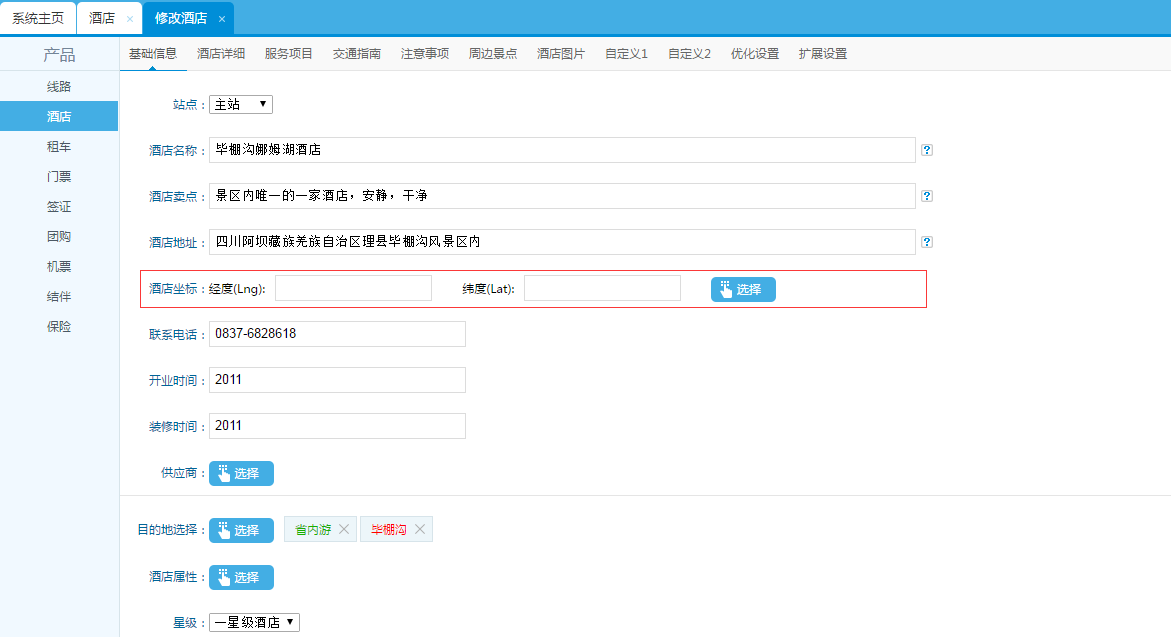Image resolution: width=1171 pixels, height=637 pixels.
Task: Remove the 毕棚沟 destination tag
Action: click(x=420, y=530)
